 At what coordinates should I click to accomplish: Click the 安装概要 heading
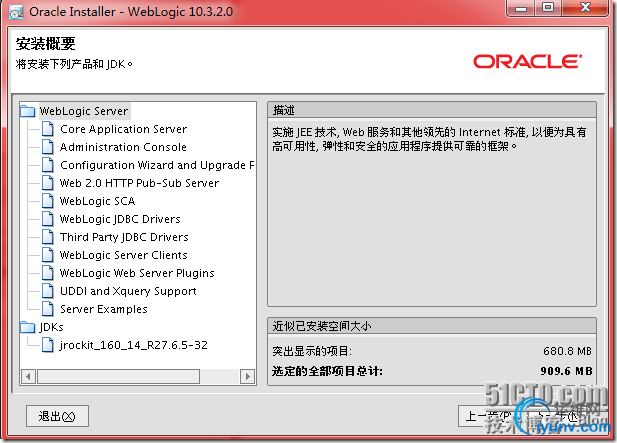click(45, 44)
